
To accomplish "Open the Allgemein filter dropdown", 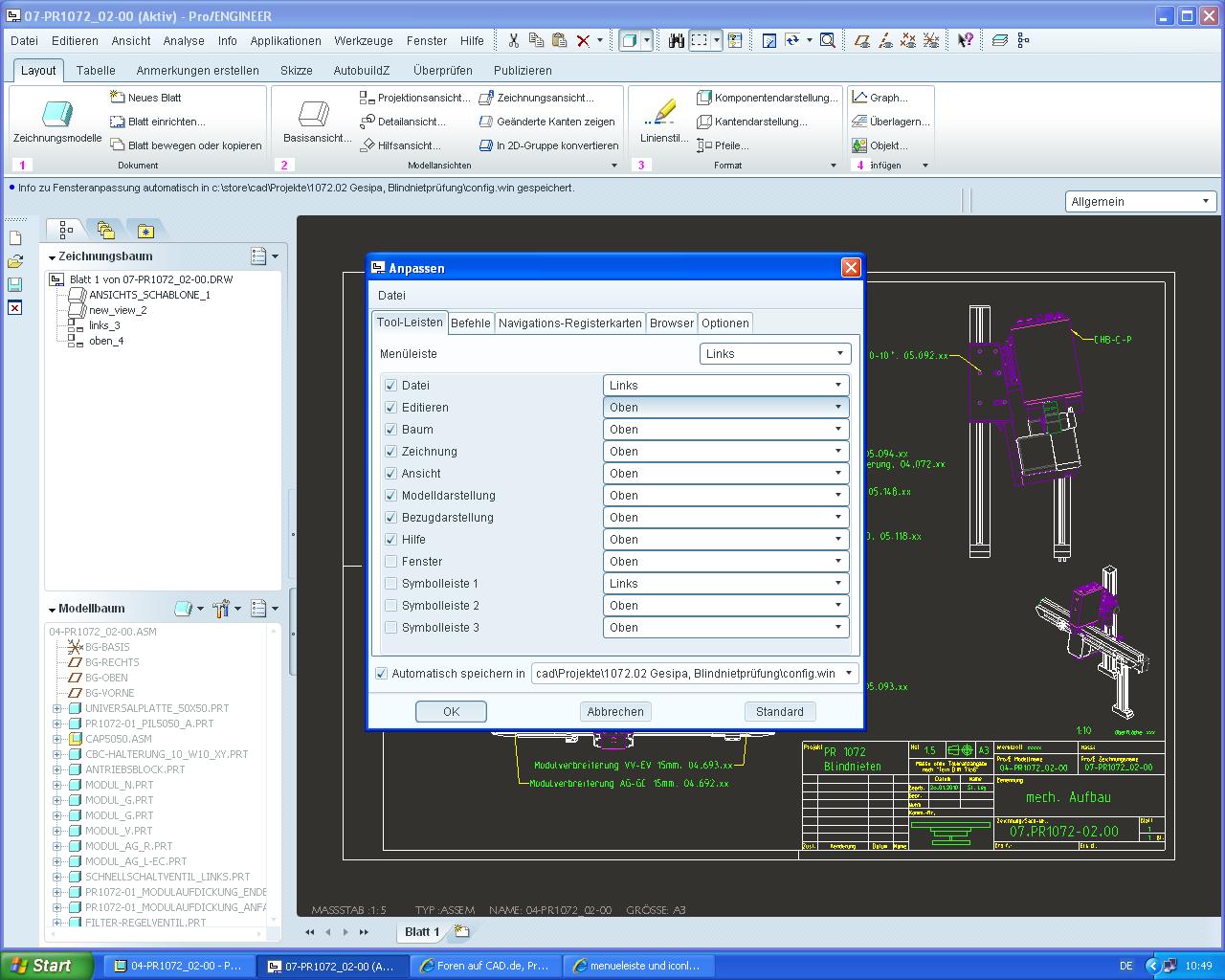I will (x=1141, y=201).
